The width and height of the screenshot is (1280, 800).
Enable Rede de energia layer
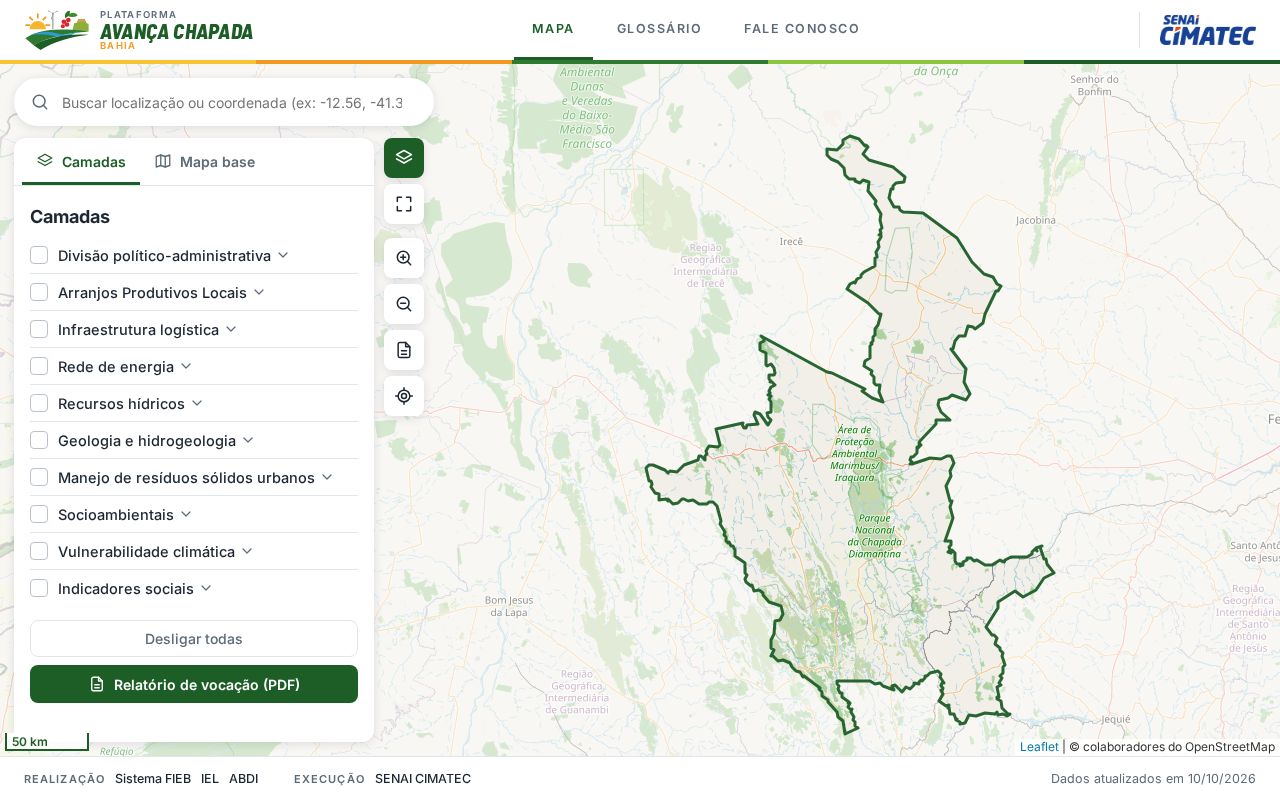[x=39, y=366]
